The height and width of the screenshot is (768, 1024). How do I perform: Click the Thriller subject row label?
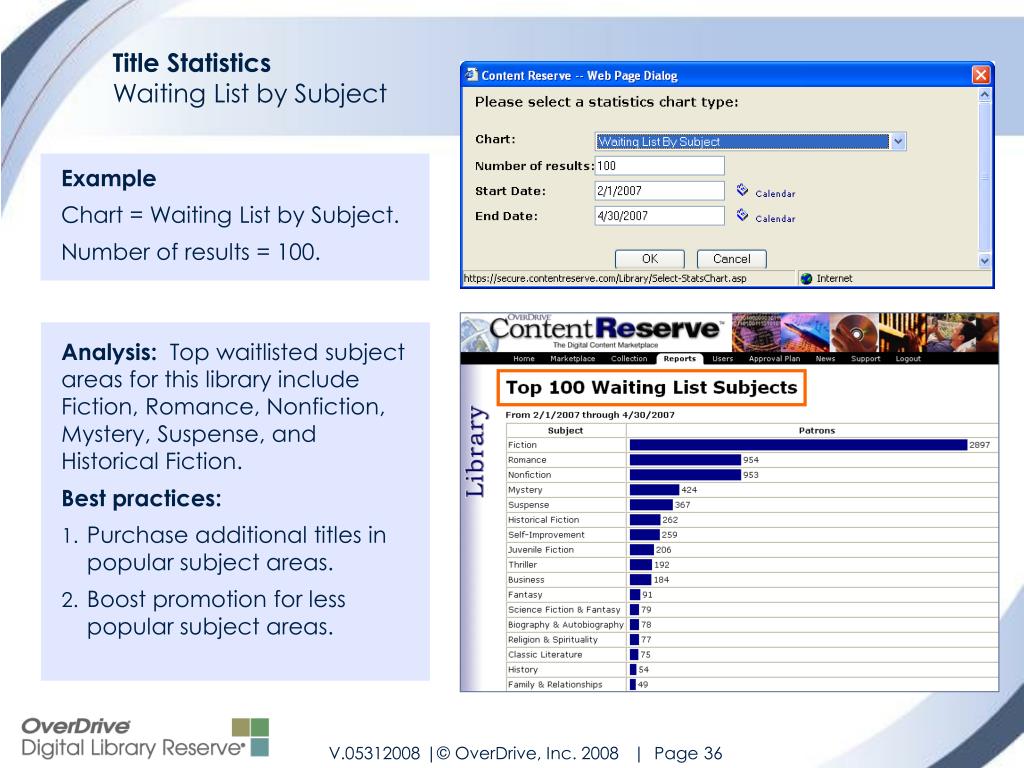tap(522, 565)
